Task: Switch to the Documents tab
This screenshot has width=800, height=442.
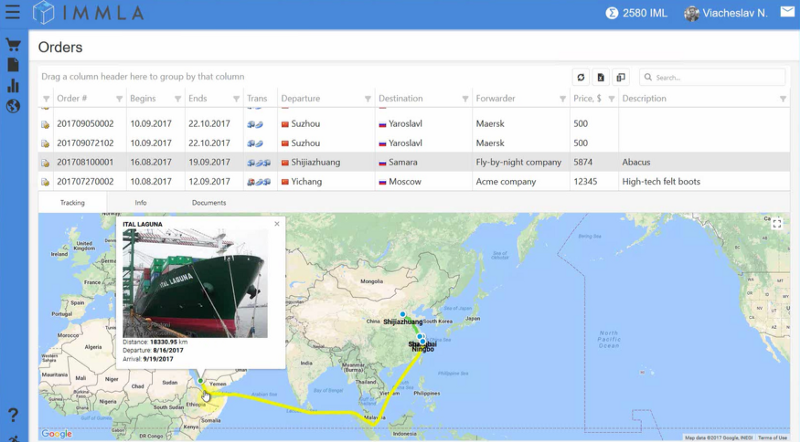Action: coord(209,203)
